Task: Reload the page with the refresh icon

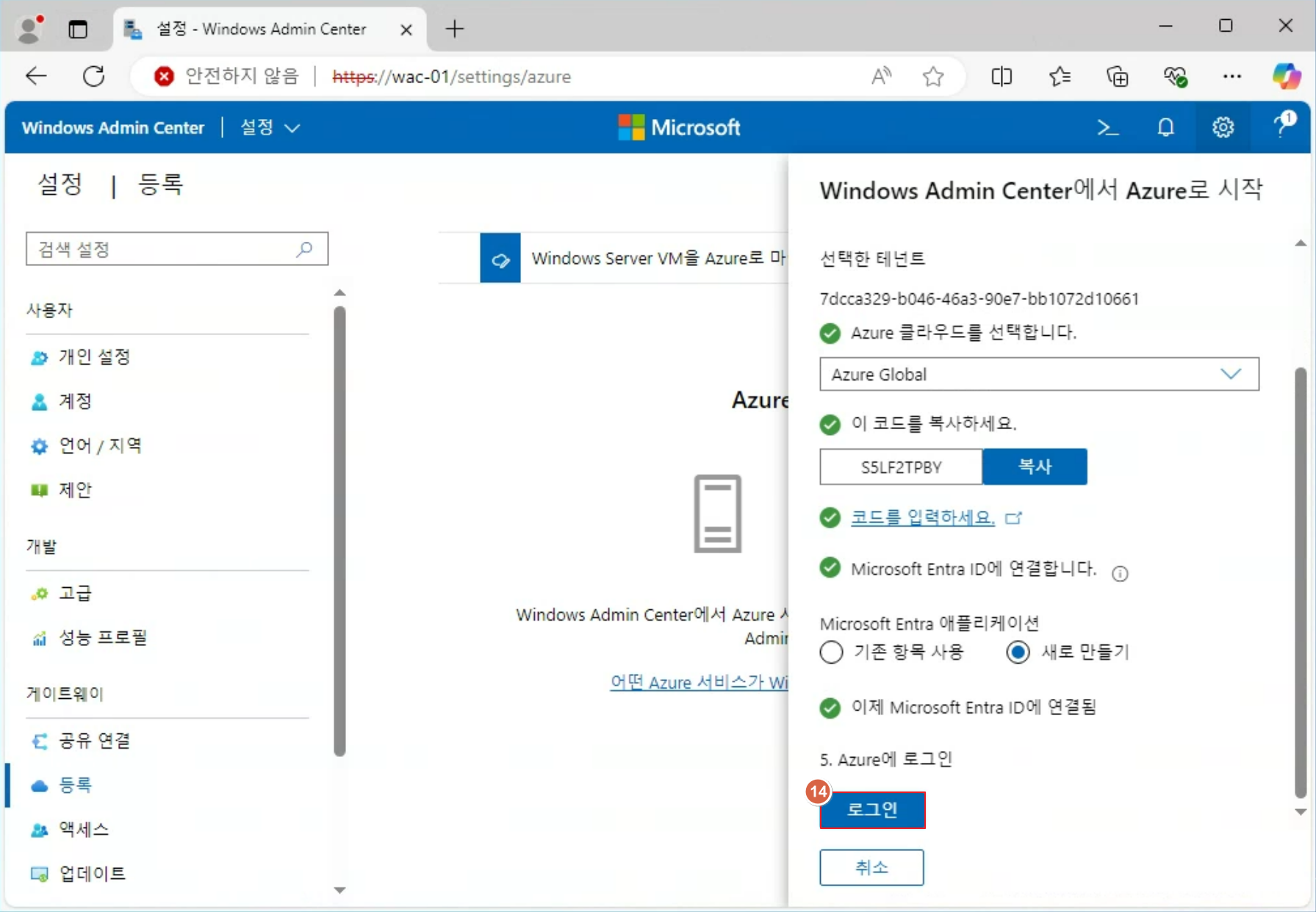Action: tap(94, 76)
